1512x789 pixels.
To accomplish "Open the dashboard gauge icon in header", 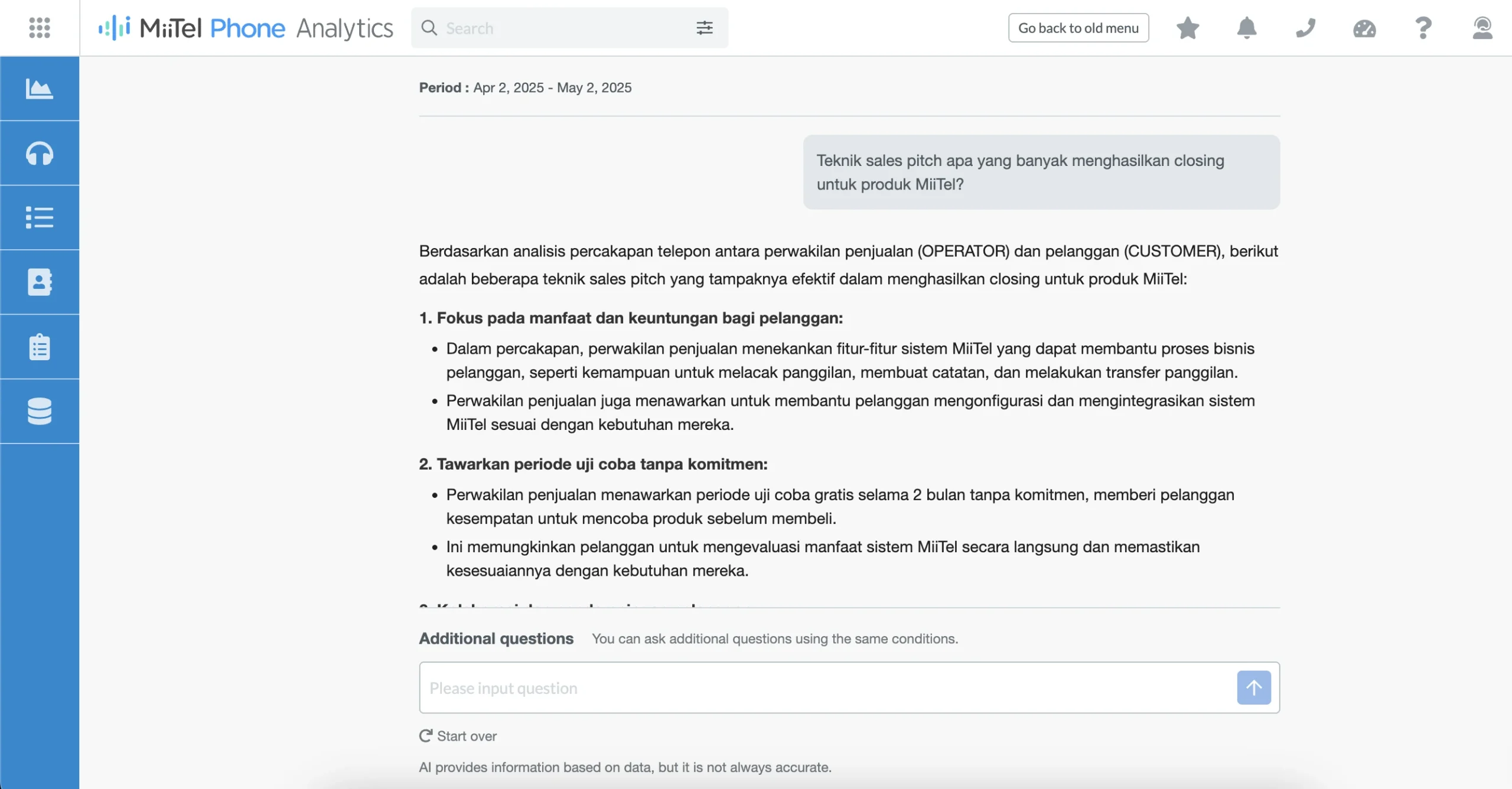I will pyautogui.click(x=1364, y=28).
